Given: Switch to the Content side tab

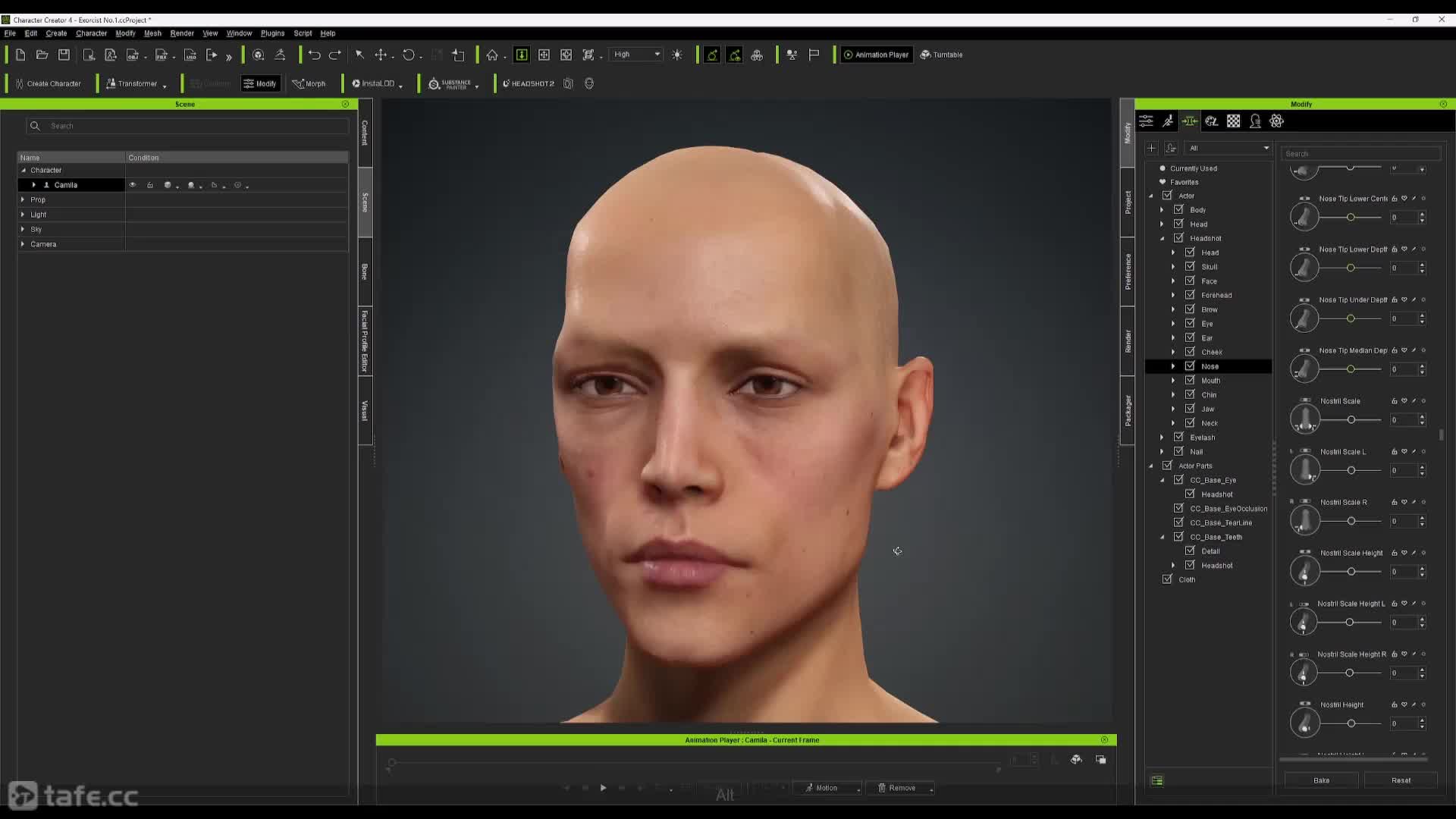Looking at the screenshot, I should (365, 133).
